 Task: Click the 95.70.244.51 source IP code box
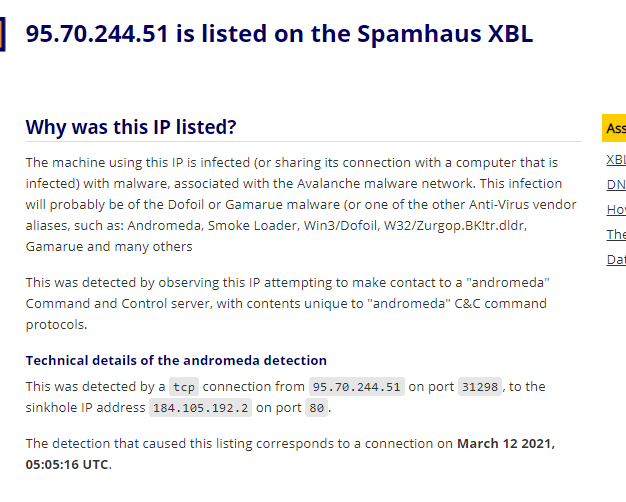pos(357,387)
